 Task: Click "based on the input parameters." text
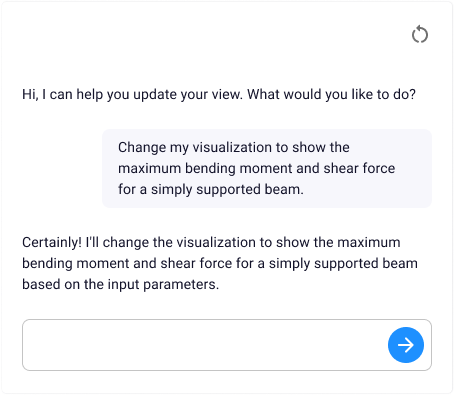pos(120,284)
